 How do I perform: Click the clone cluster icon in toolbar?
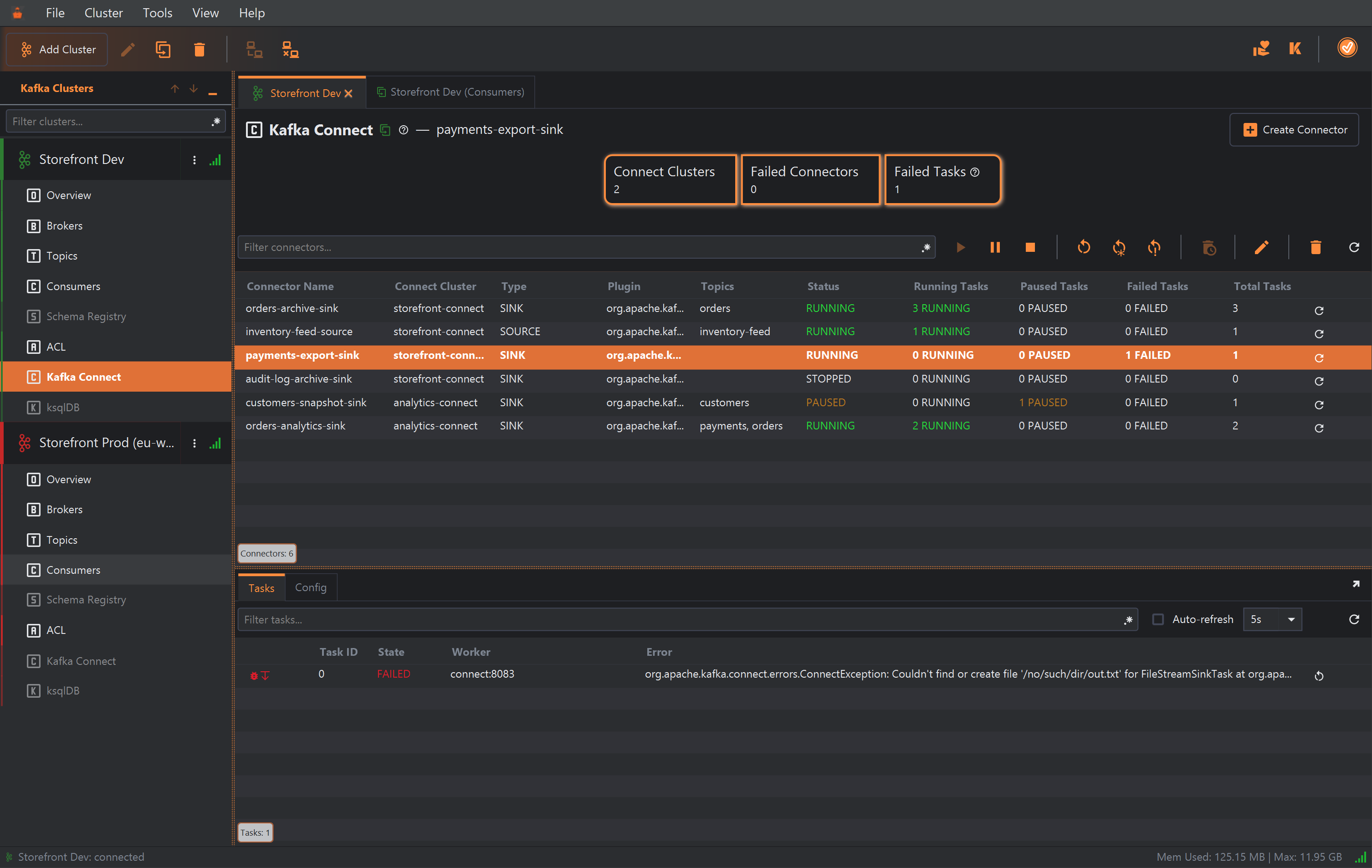click(164, 50)
